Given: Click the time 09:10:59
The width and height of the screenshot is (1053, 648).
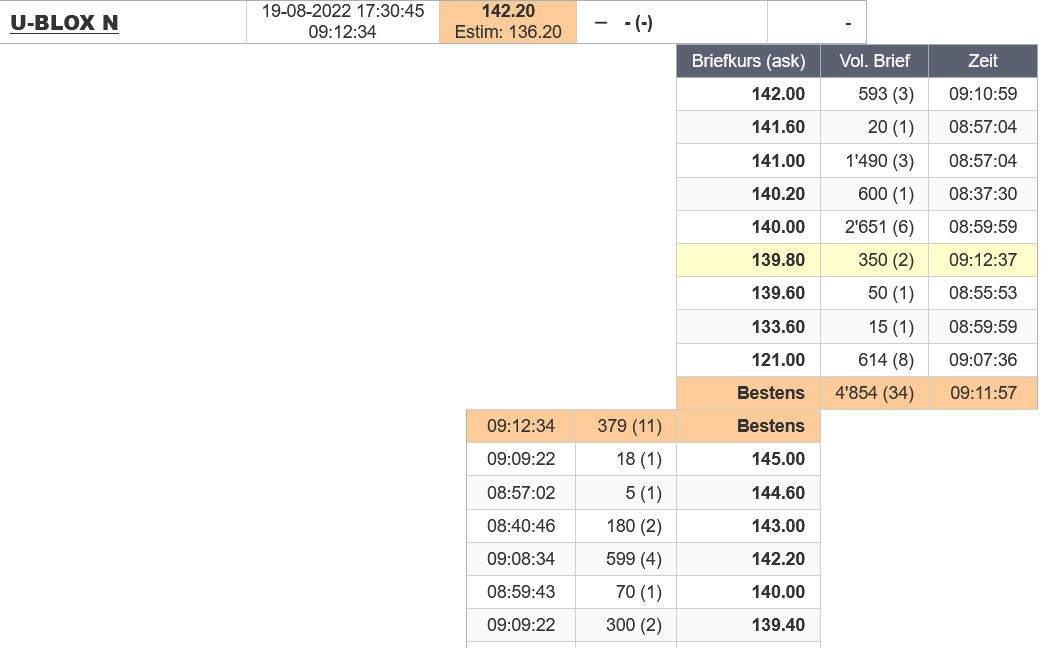Looking at the screenshot, I should pyautogui.click(x=982, y=94).
